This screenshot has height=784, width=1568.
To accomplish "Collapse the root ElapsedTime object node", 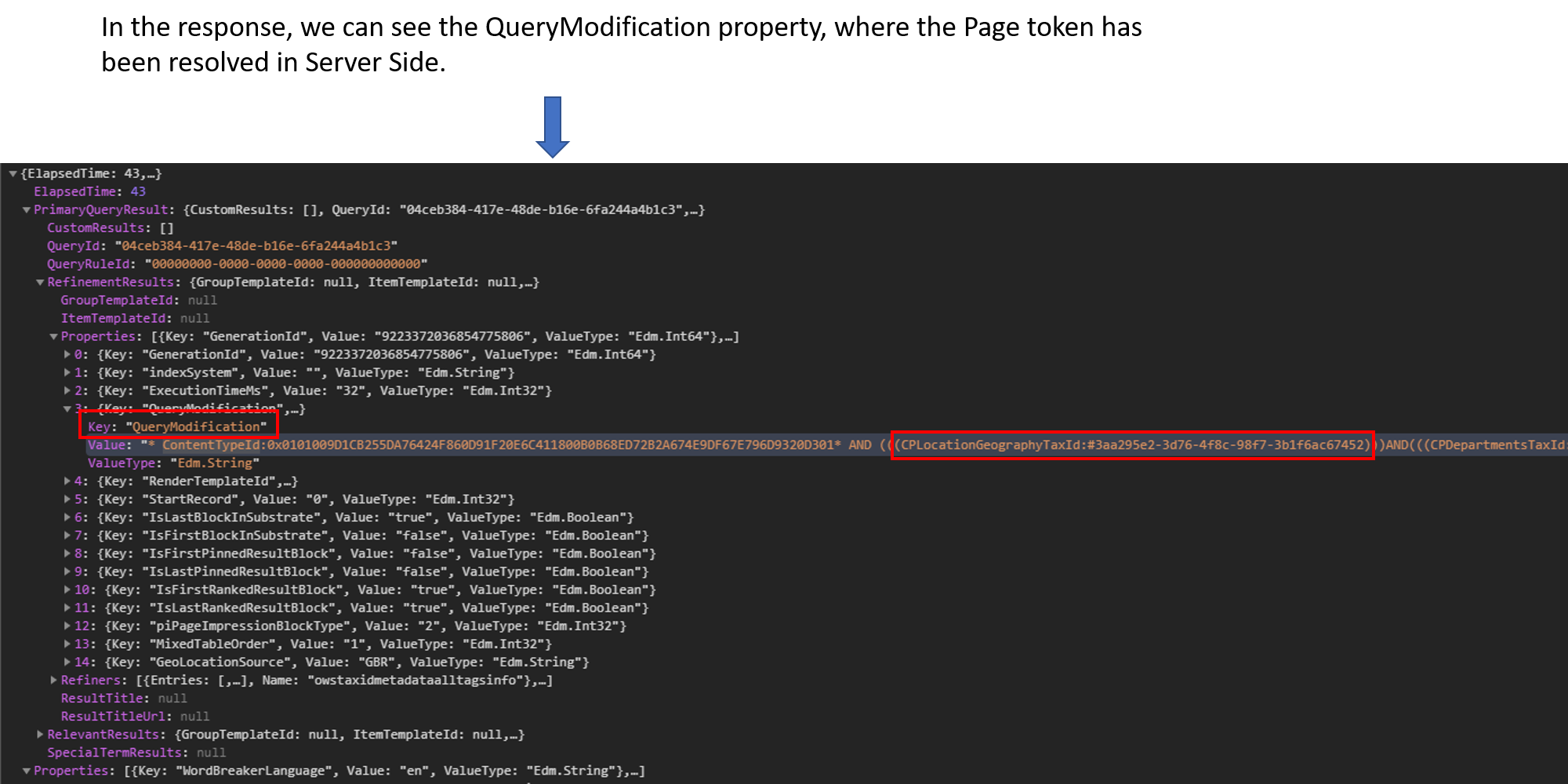I will pyautogui.click(x=13, y=174).
